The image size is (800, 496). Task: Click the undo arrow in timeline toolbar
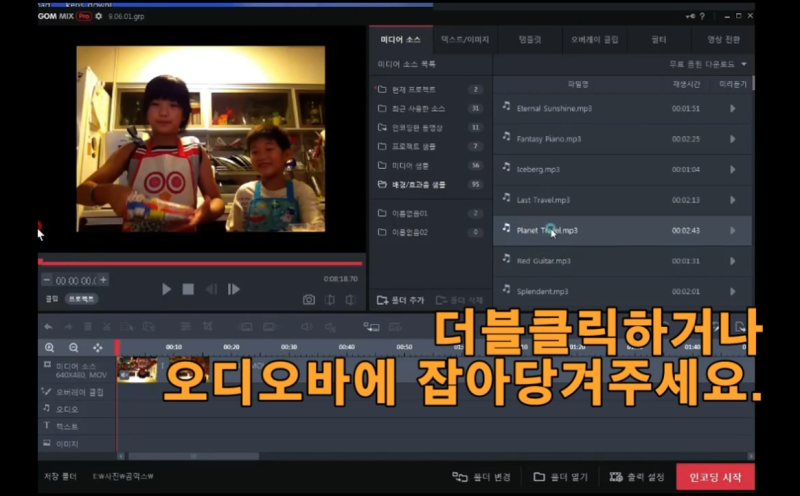pyautogui.click(x=48, y=327)
